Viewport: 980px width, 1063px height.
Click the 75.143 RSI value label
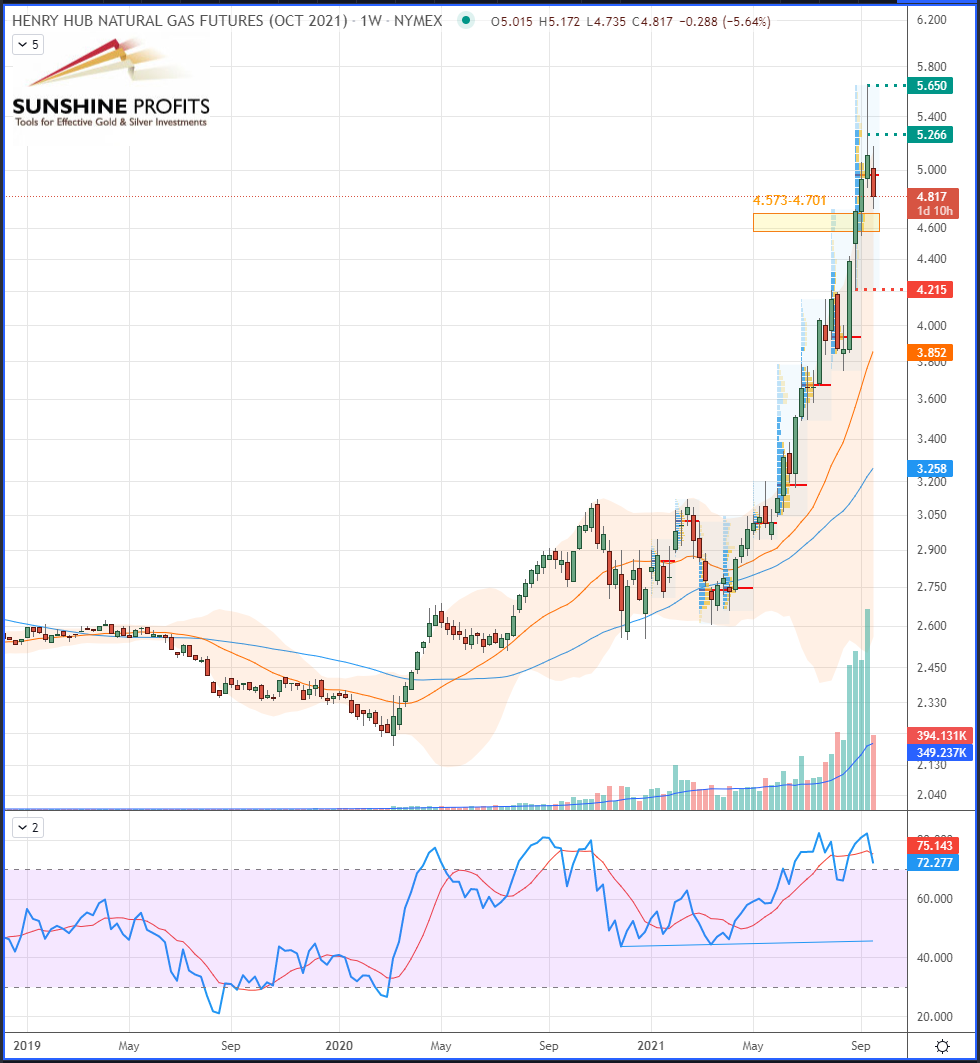pos(933,845)
